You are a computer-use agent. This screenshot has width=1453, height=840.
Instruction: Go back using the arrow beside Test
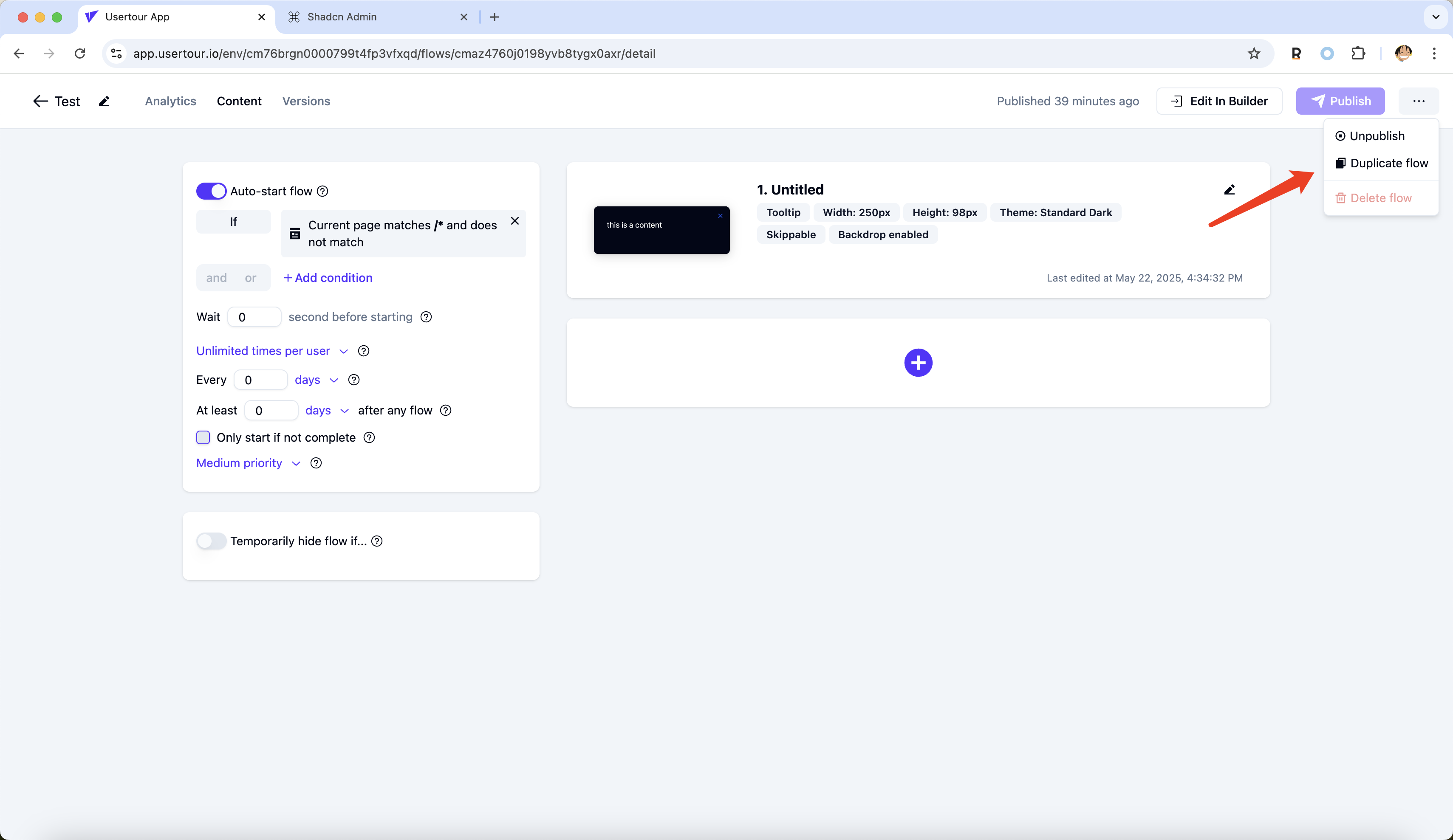point(40,101)
